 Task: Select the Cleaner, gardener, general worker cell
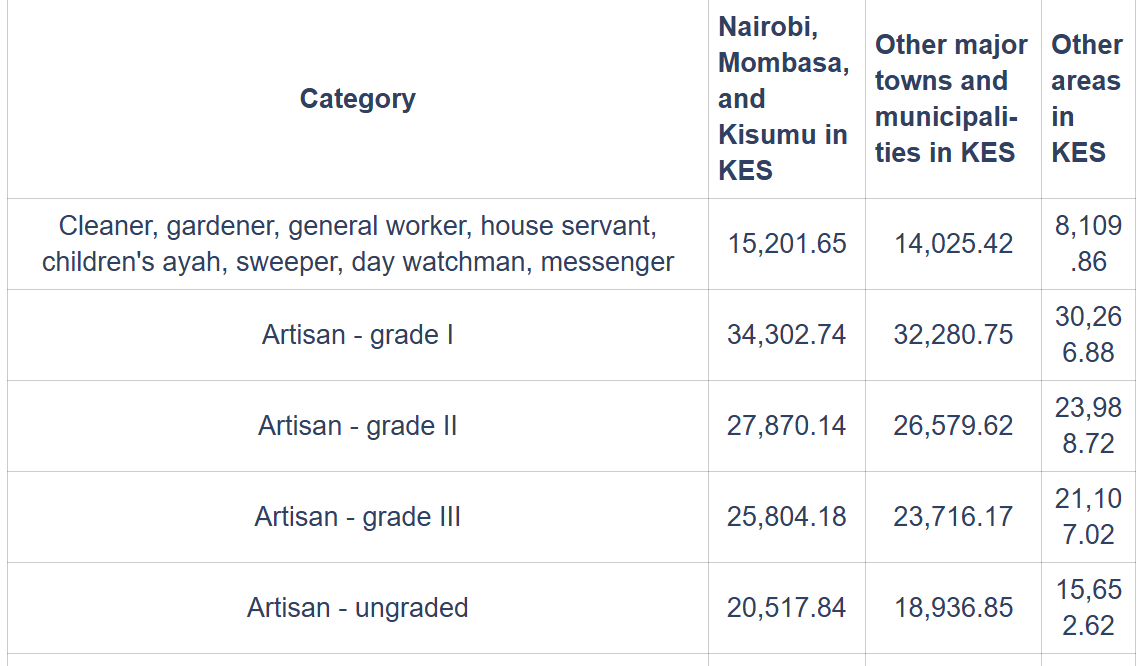click(357, 244)
